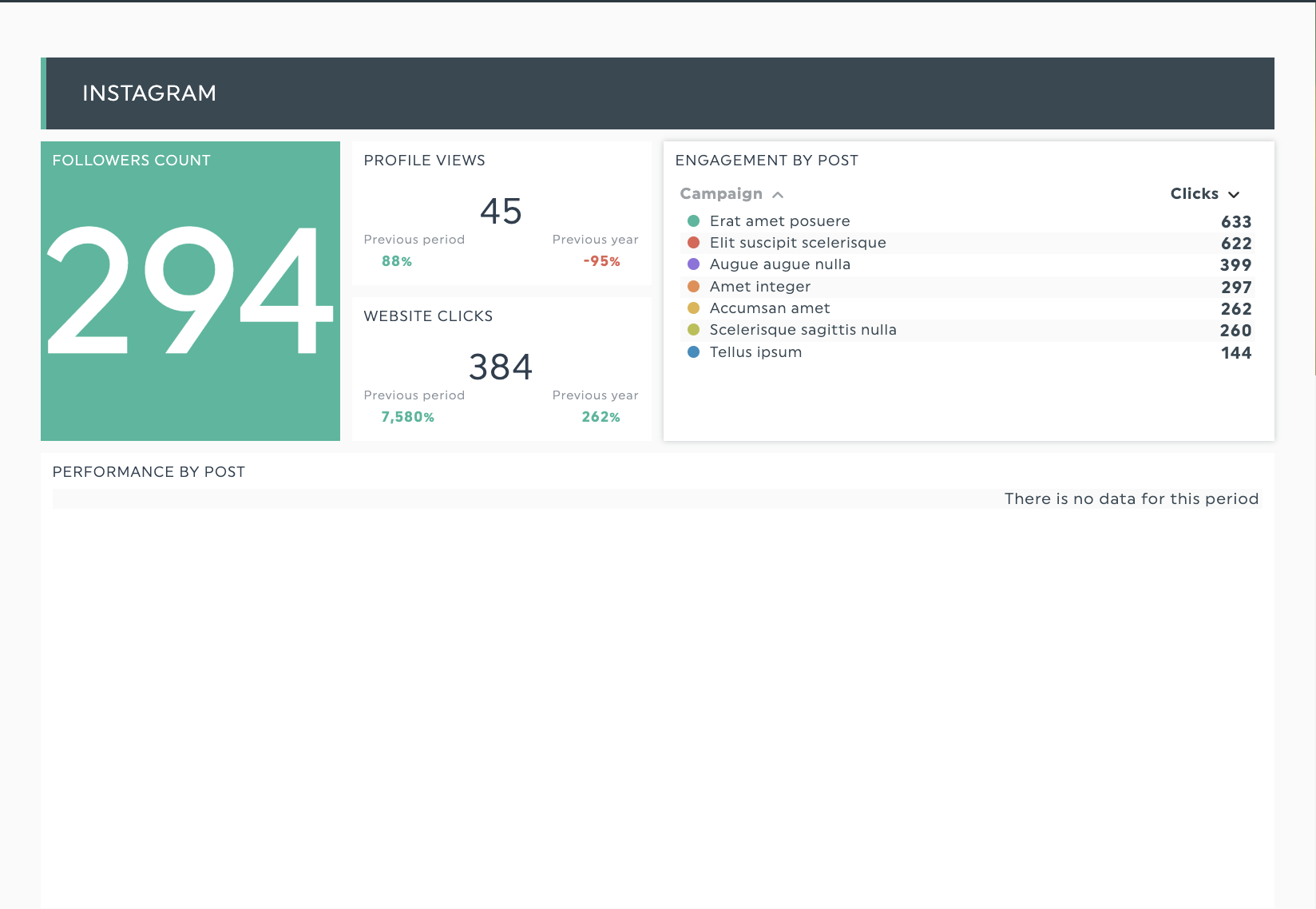The height and width of the screenshot is (909, 1316).
Task: Click Previous period label under Website Clicks
Action: (x=414, y=395)
